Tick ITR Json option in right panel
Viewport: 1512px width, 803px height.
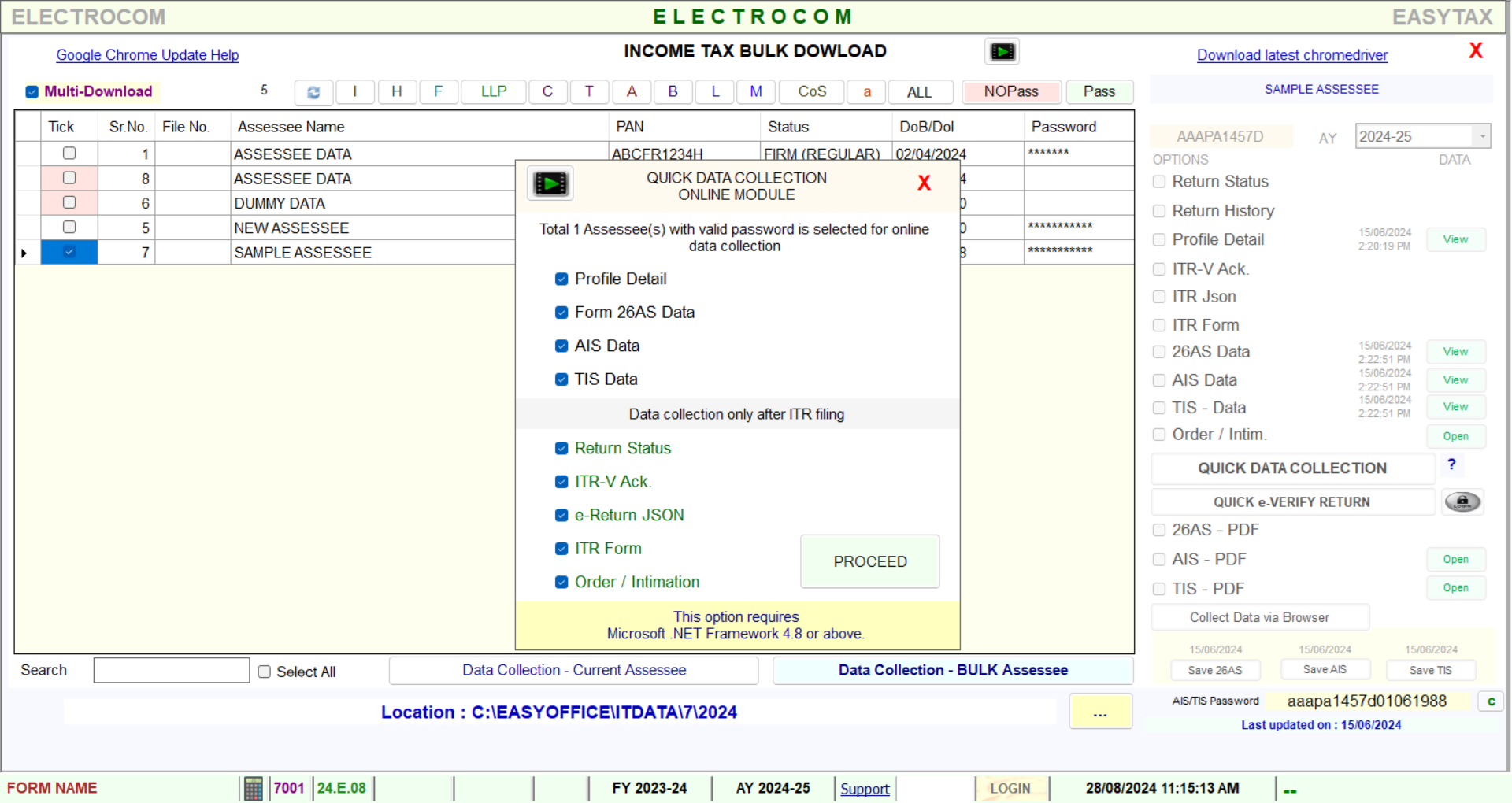coord(1159,297)
